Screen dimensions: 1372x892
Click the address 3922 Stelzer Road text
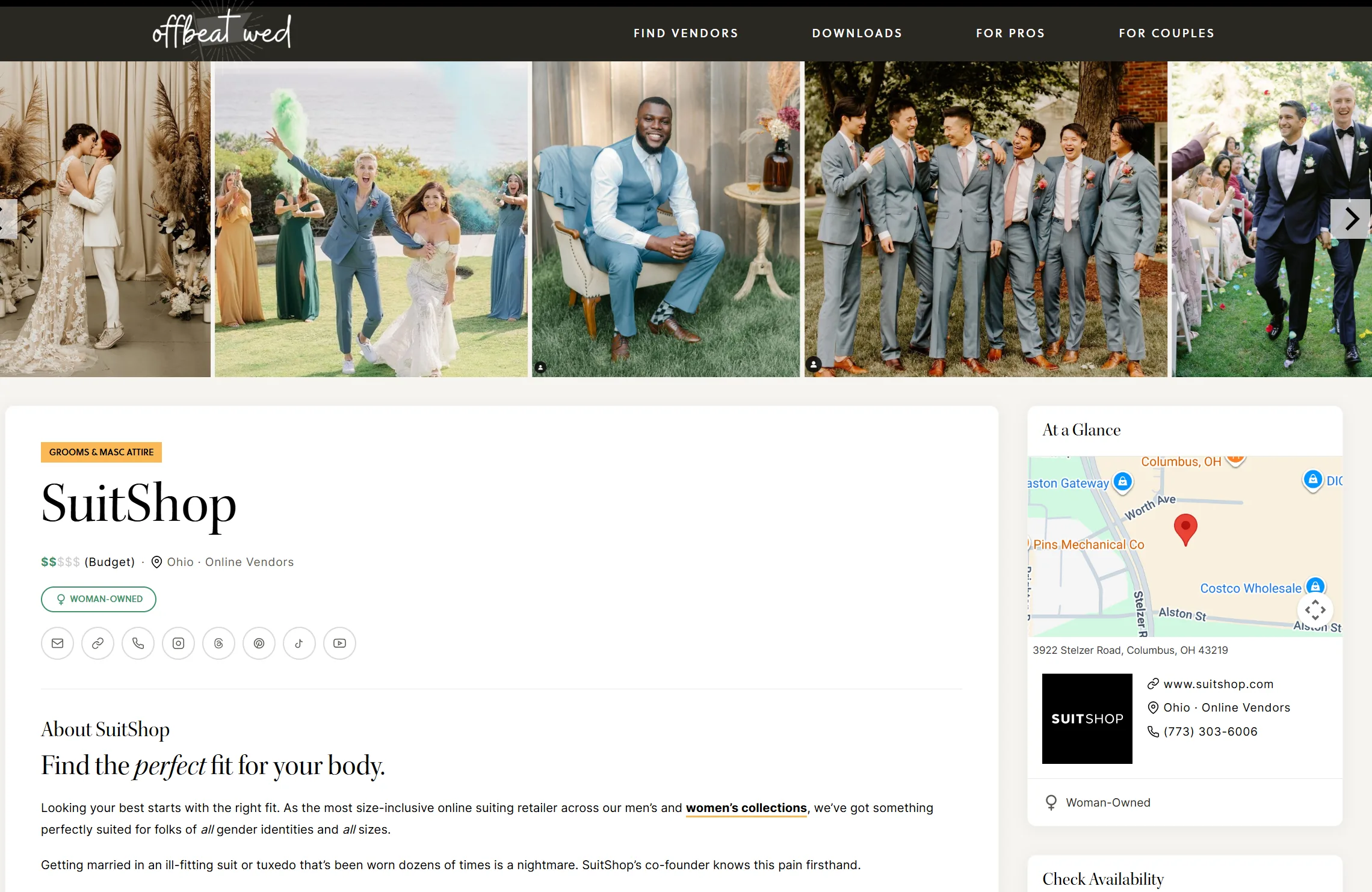(x=1130, y=650)
